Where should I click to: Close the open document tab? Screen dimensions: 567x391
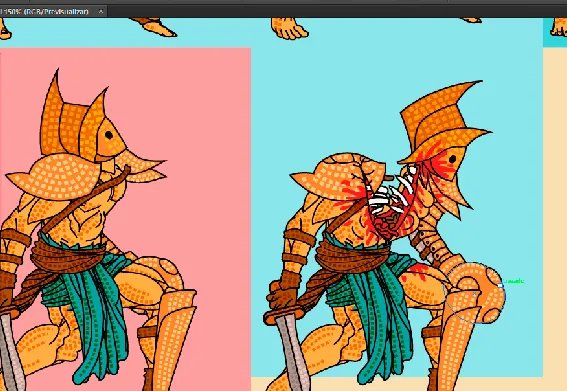pos(101,12)
